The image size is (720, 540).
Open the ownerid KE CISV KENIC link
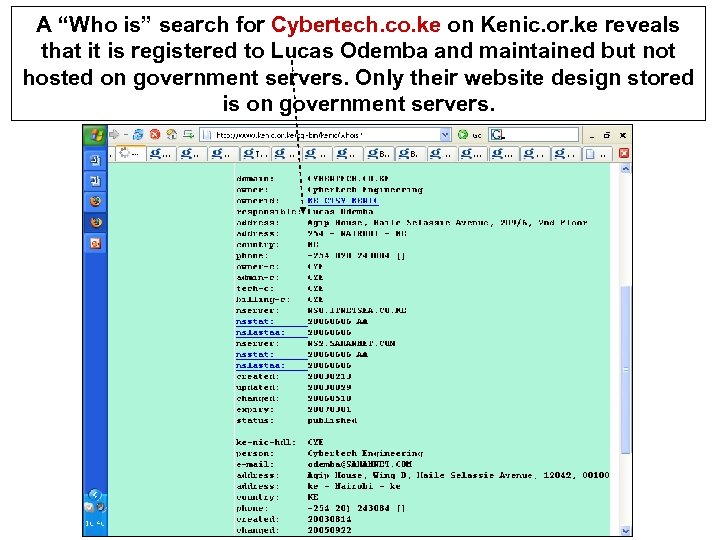click(343, 201)
